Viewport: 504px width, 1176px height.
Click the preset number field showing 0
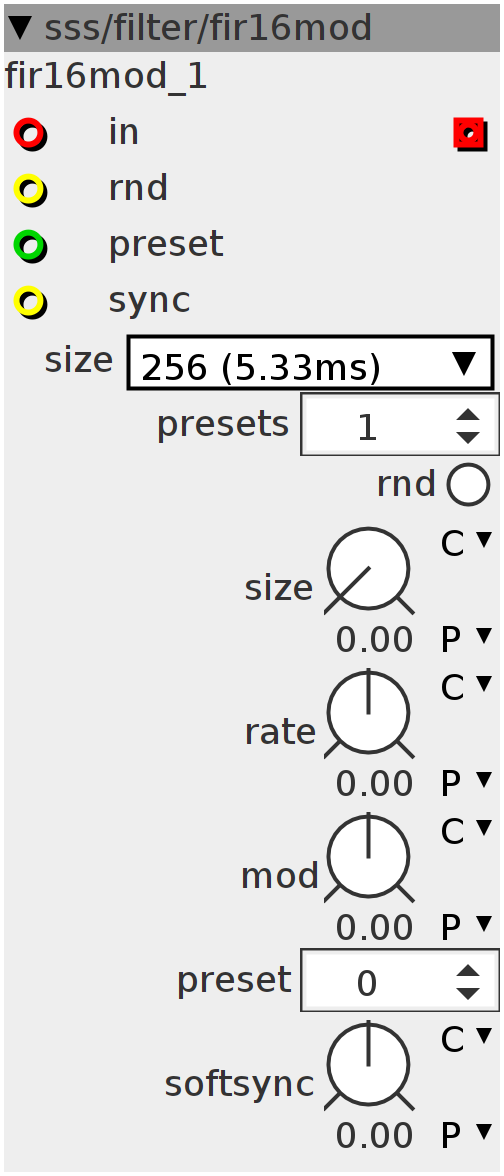pyautogui.click(x=375, y=980)
